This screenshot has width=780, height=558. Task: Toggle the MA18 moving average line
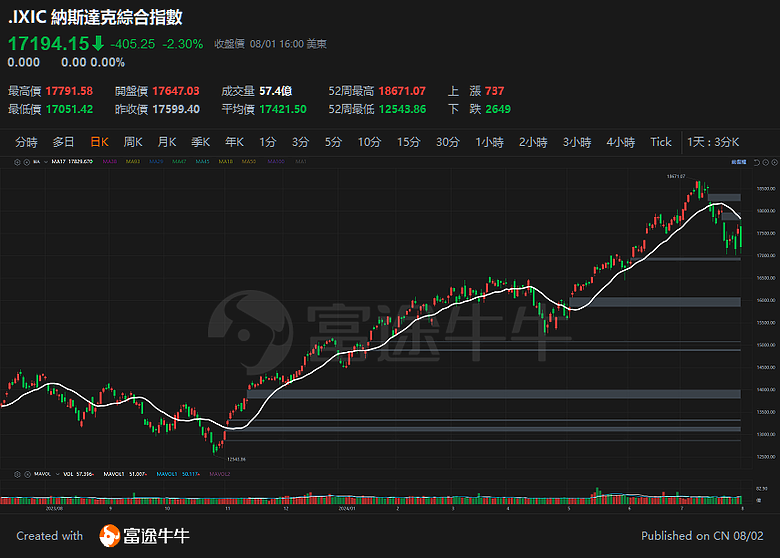[225, 162]
